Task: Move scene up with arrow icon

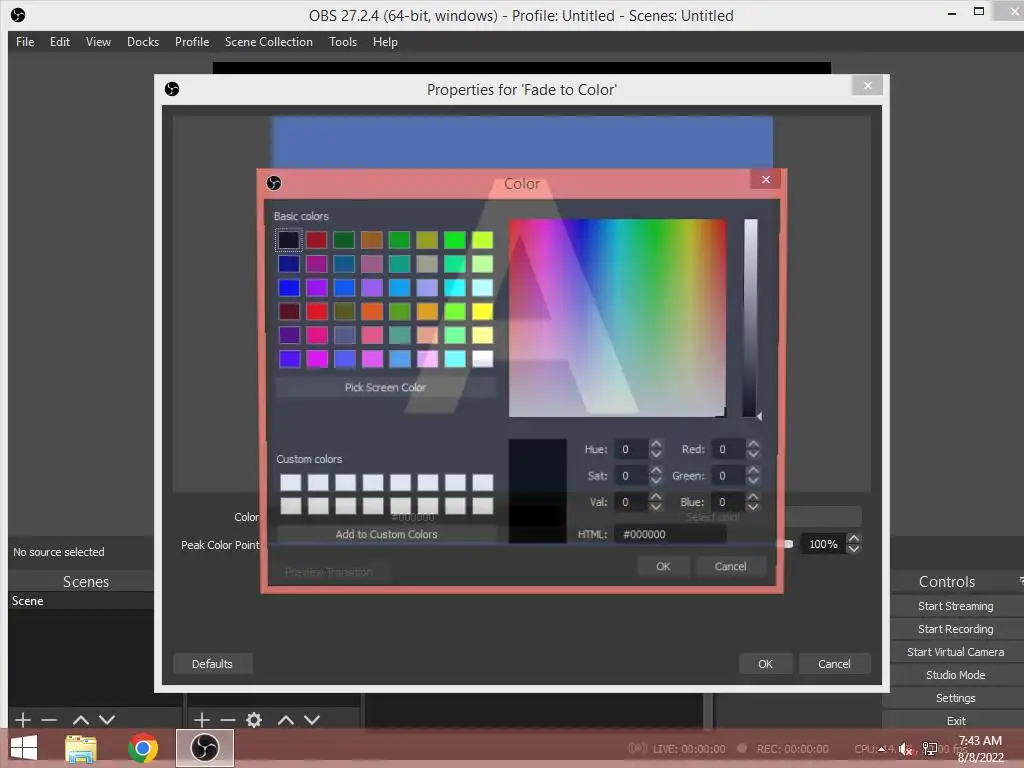Action: pos(81,720)
